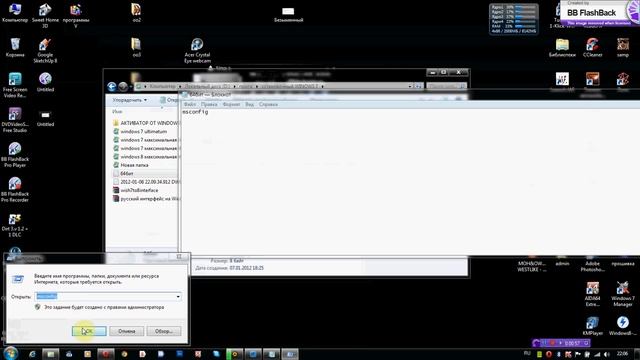Image resolution: width=640 pixels, height=360 pixels.
Task: Click the RU language indicator in system tray
Action: (x=527, y=353)
